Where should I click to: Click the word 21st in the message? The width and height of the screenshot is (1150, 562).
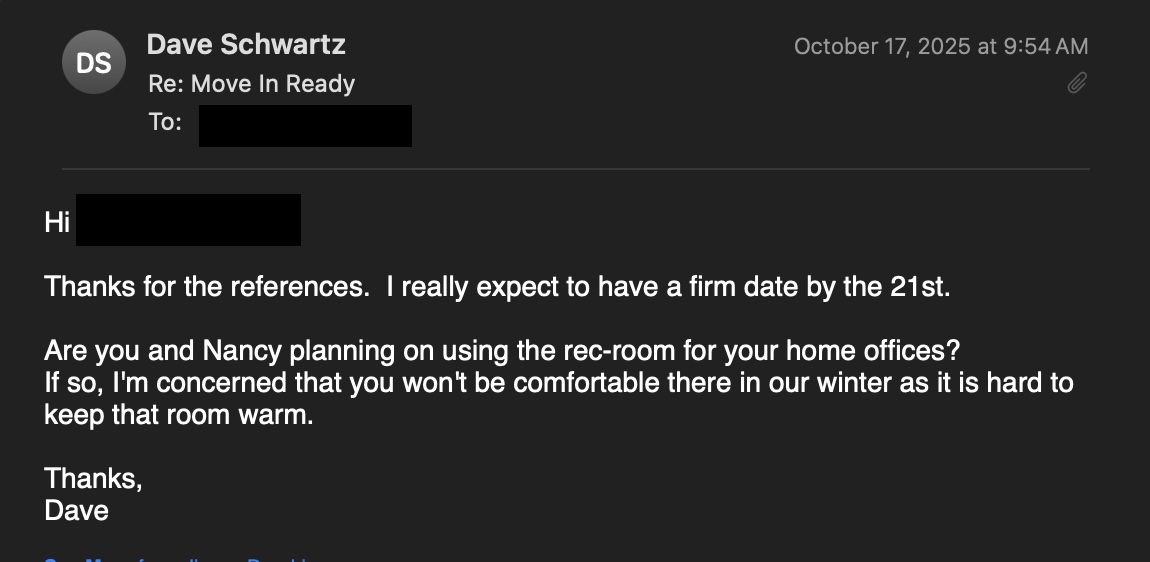(918, 288)
